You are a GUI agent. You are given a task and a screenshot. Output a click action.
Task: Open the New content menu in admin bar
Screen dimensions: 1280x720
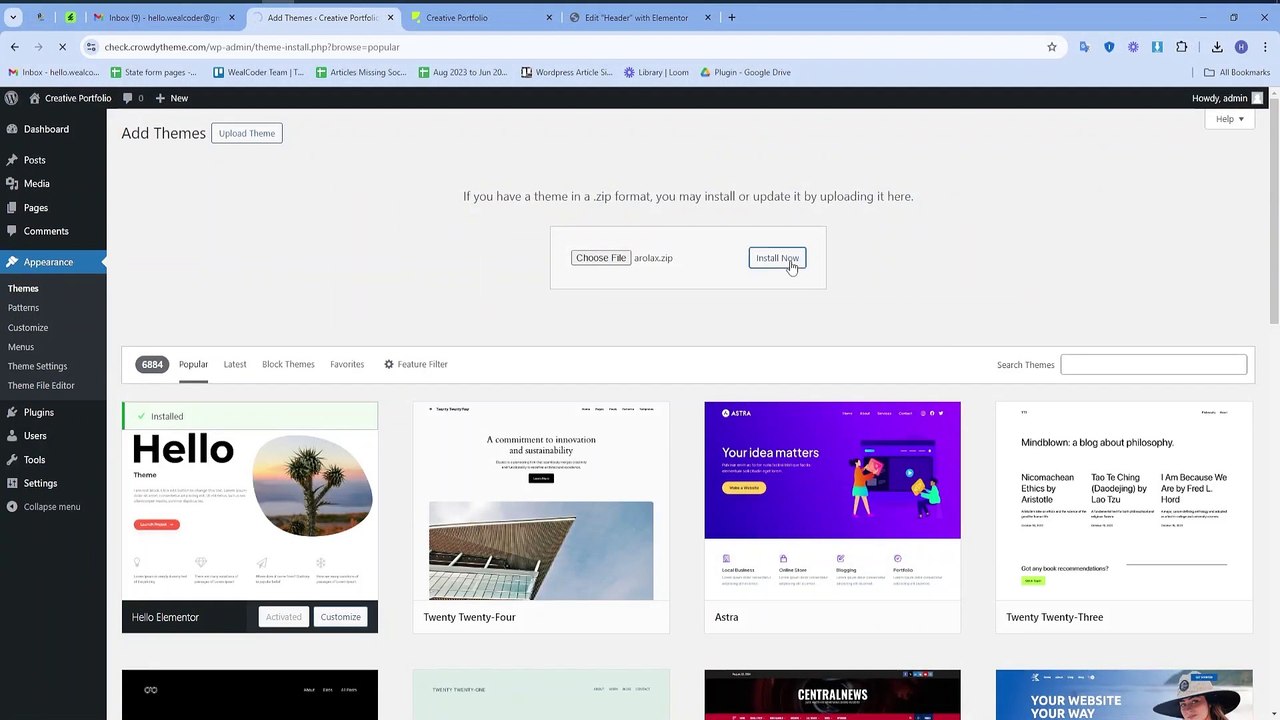tap(171, 98)
